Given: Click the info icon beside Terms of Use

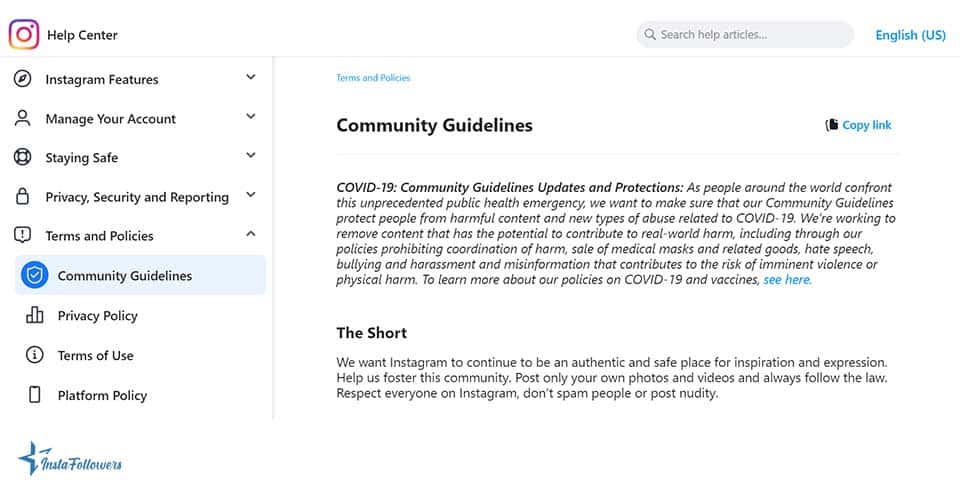Looking at the screenshot, I should (35, 355).
